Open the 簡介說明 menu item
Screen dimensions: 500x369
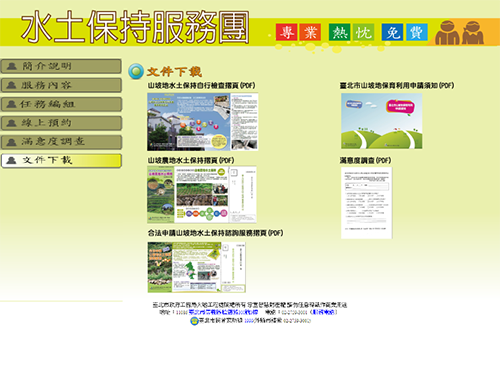point(61,66)
